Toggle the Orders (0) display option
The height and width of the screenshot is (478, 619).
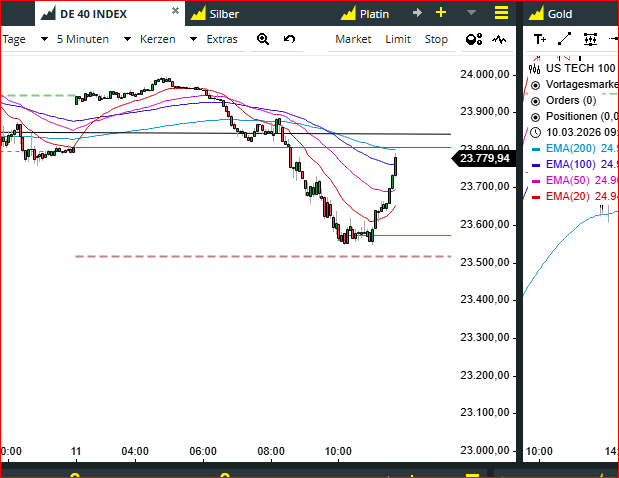tap(536, 100)
